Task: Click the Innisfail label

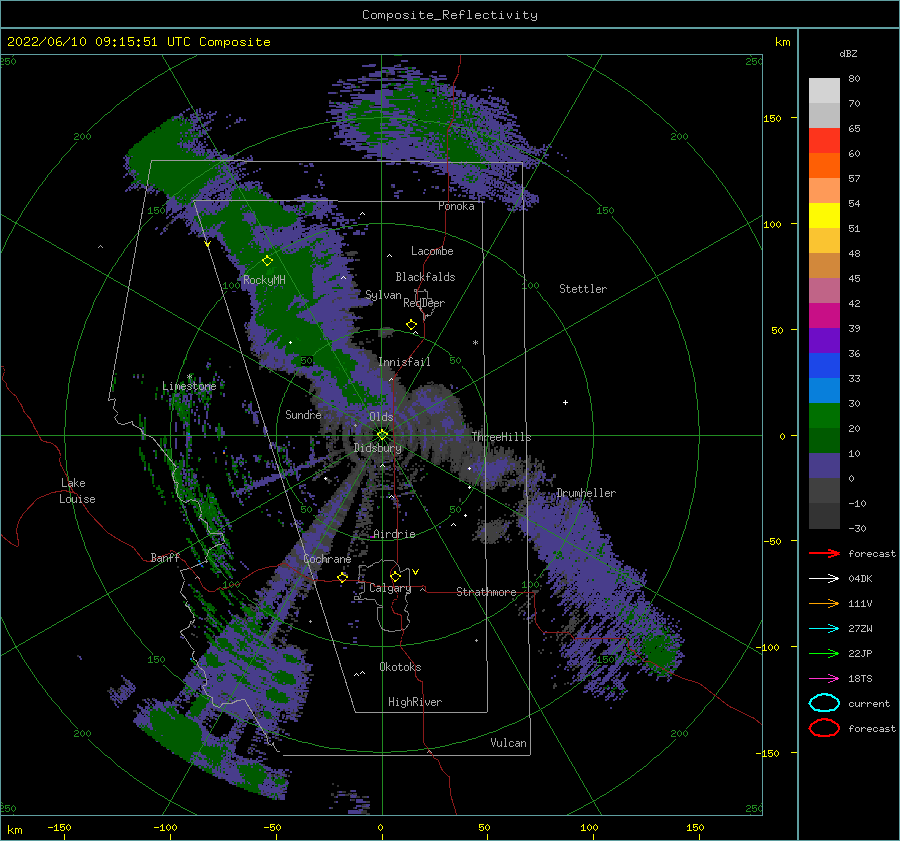Action: pyautogui.click(x=404, y=362)
